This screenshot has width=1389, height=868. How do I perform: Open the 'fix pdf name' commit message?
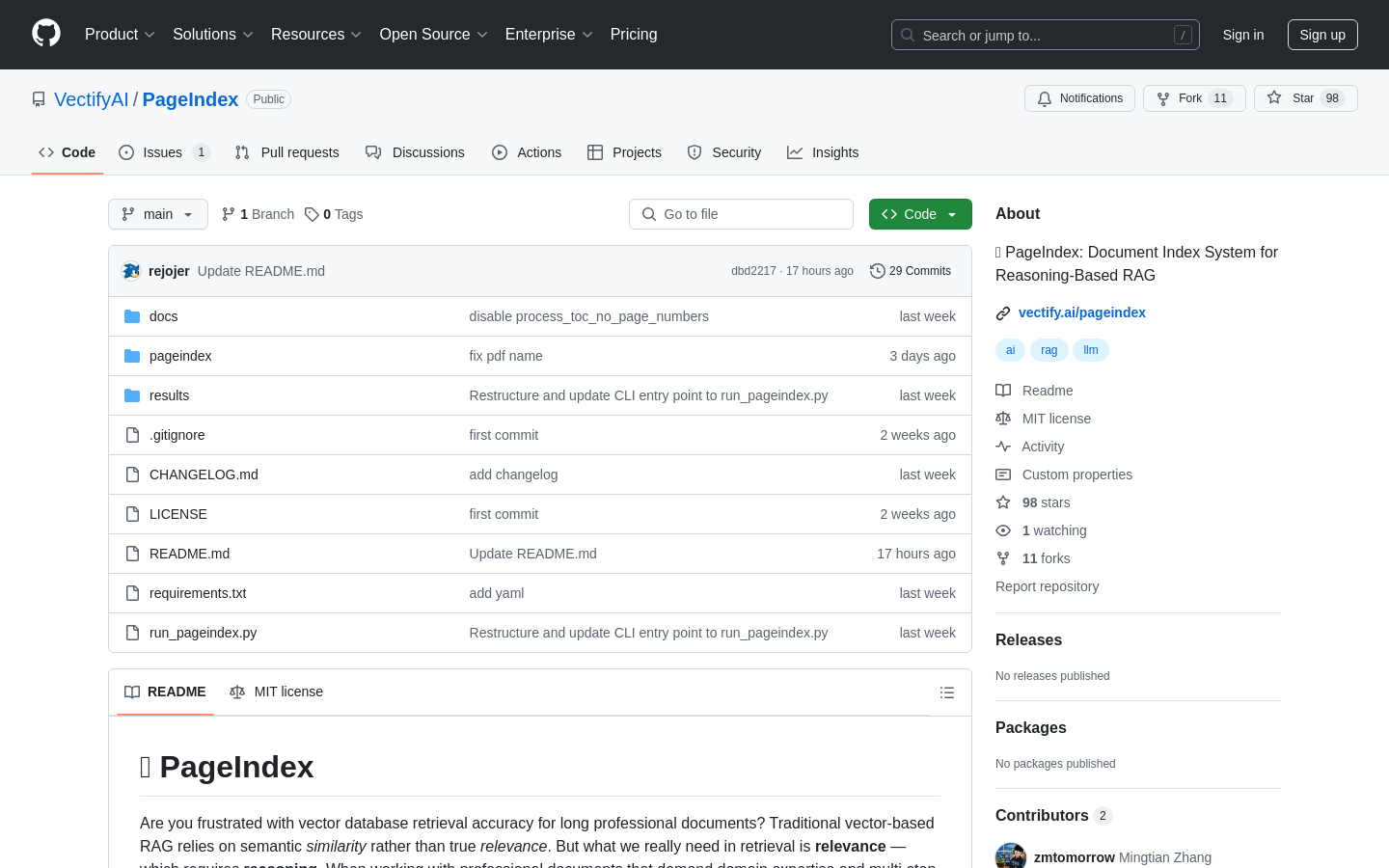[505, 356]
